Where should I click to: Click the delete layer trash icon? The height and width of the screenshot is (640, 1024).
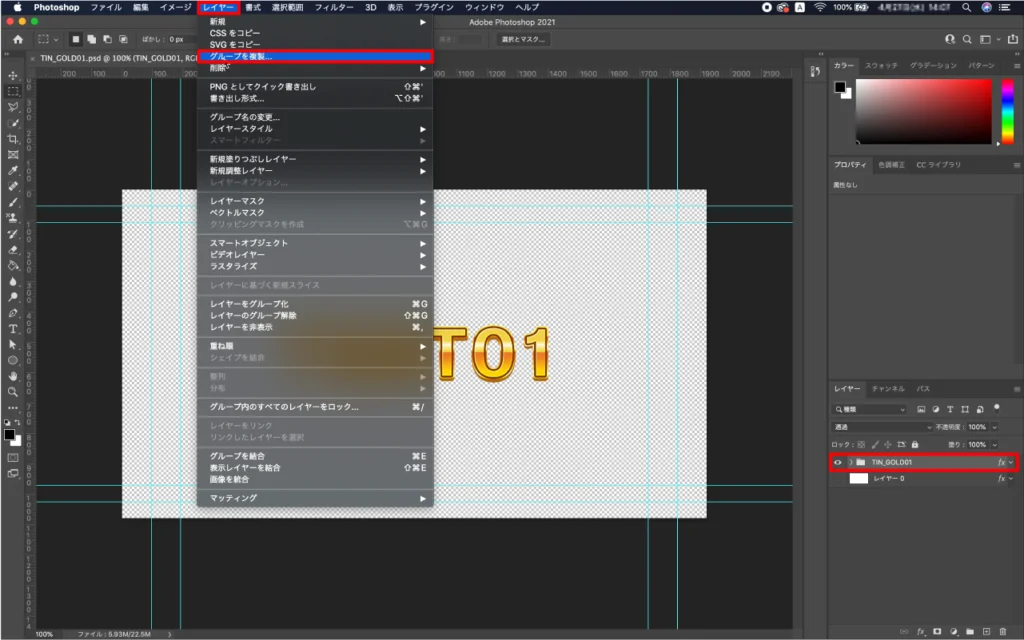[x=1003, y=632]
